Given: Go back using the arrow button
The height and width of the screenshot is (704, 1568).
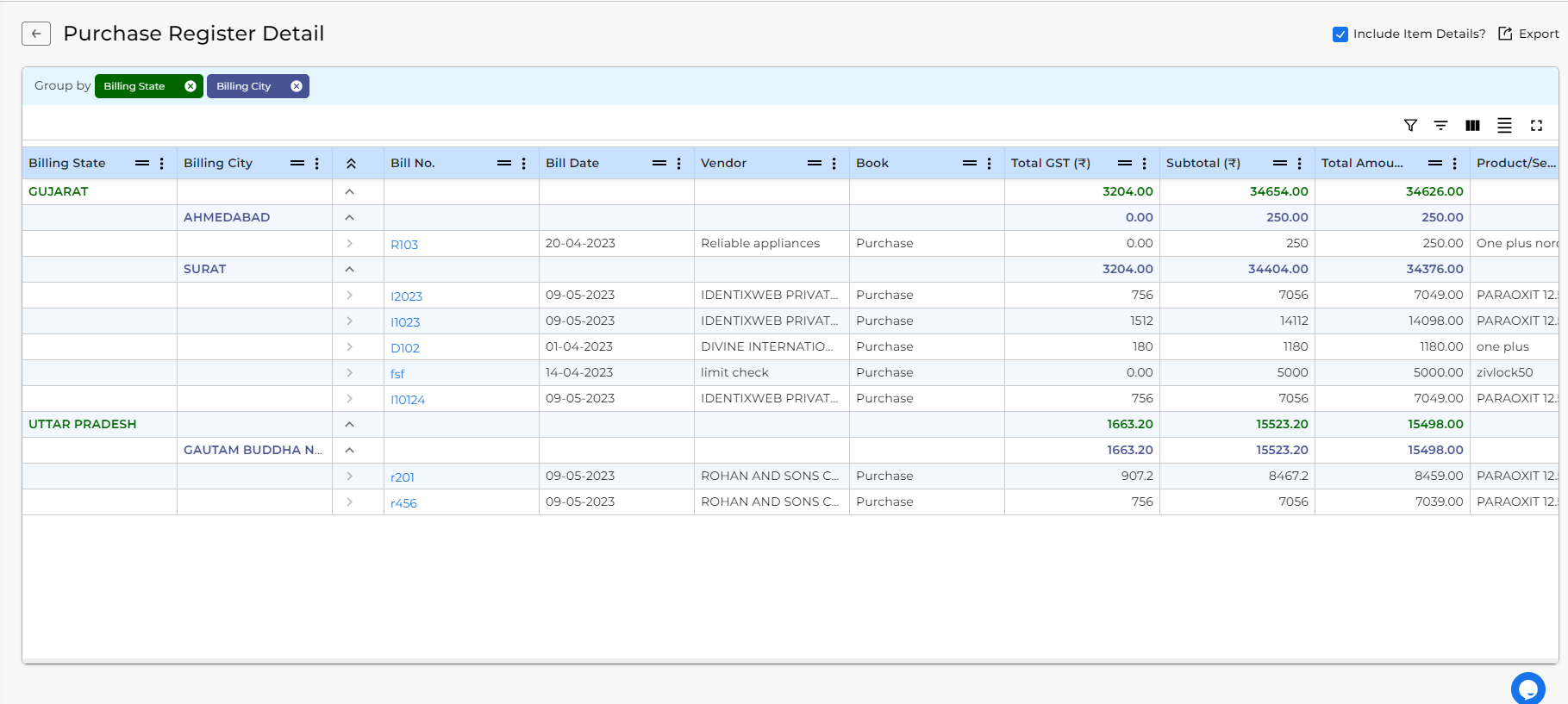Looking at the screenshot, I should 36,34.
